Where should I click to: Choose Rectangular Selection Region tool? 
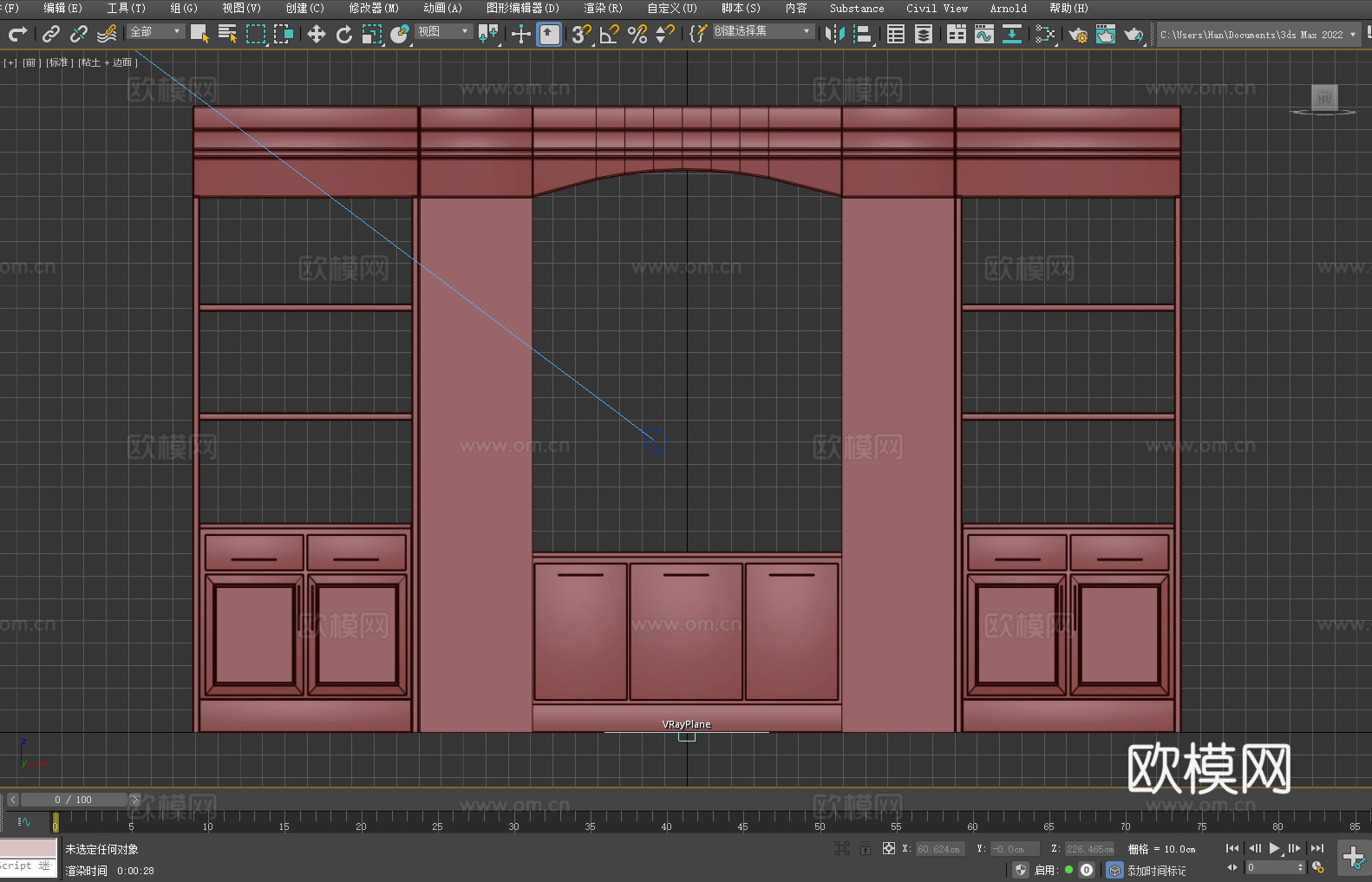pos(256,34)
